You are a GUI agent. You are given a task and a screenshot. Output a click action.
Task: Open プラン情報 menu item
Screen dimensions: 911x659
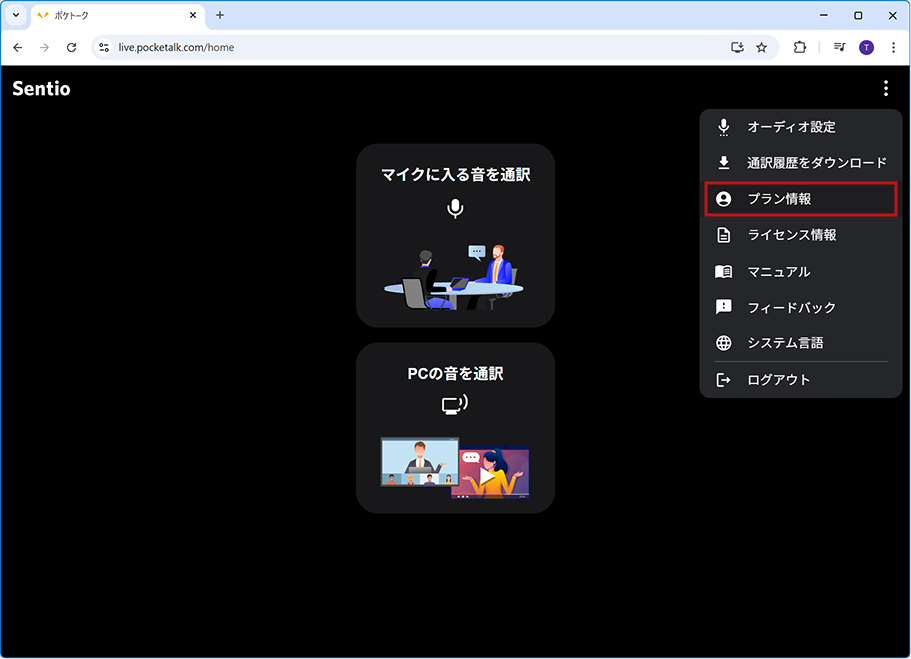click(x=801, y=199)
